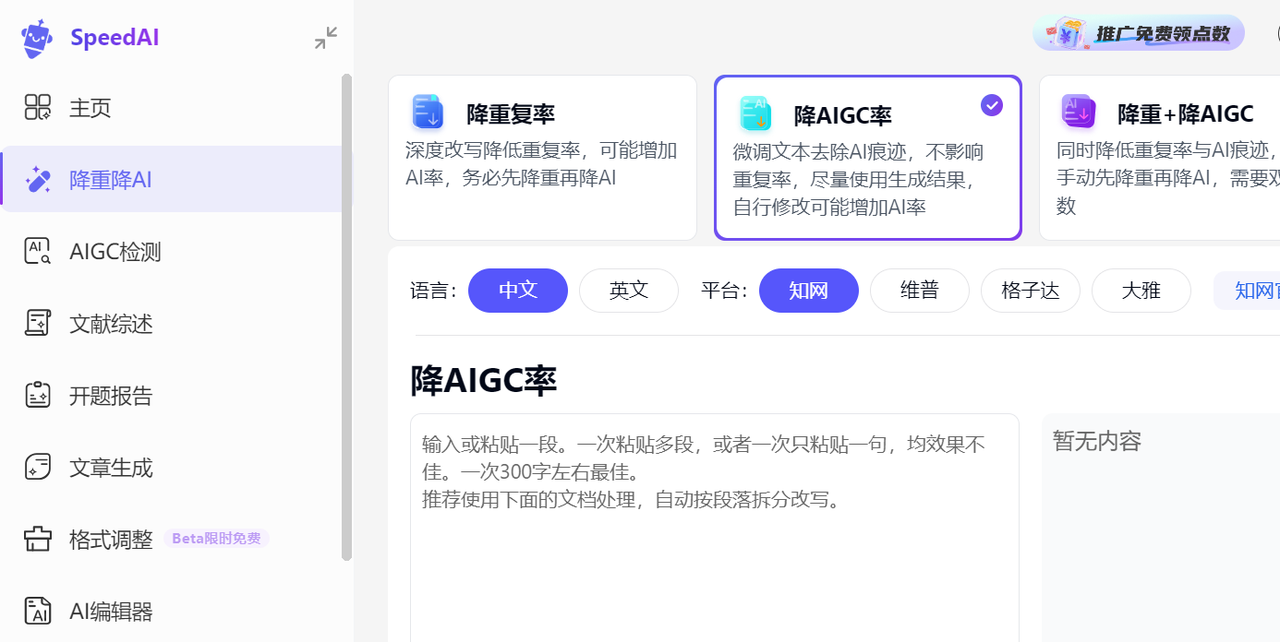
Task: Click the SpeedAI mascot logo icon
Action: click(x=37, y=38)
